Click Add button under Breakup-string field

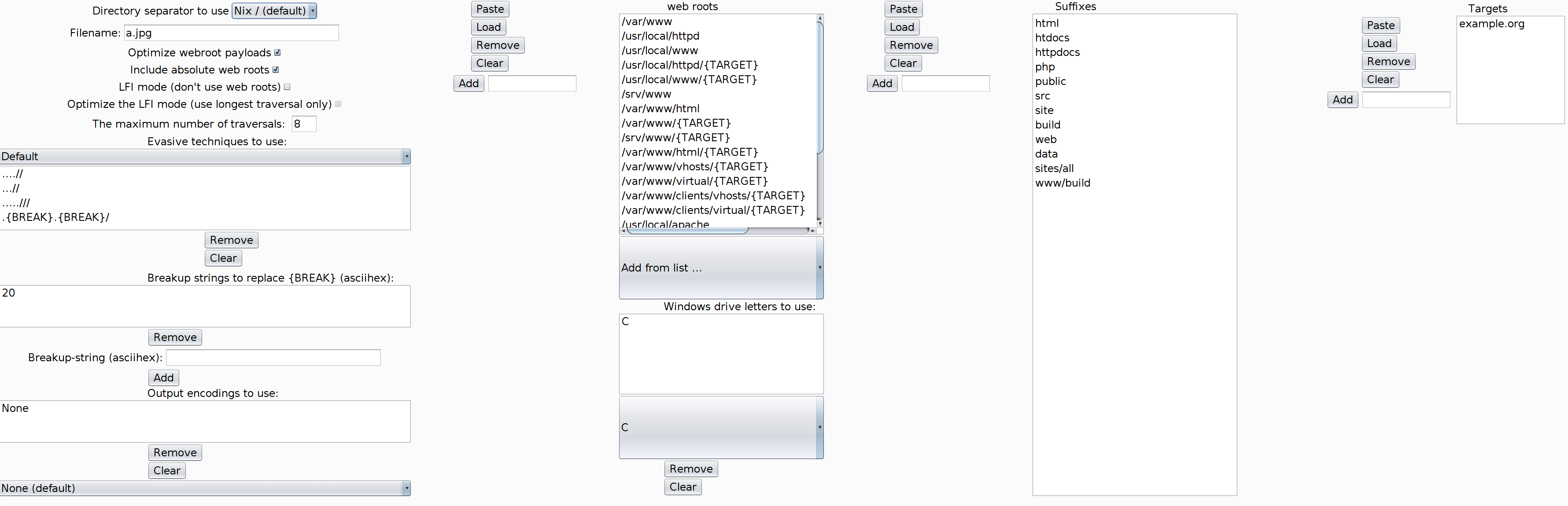coord(163,378)
